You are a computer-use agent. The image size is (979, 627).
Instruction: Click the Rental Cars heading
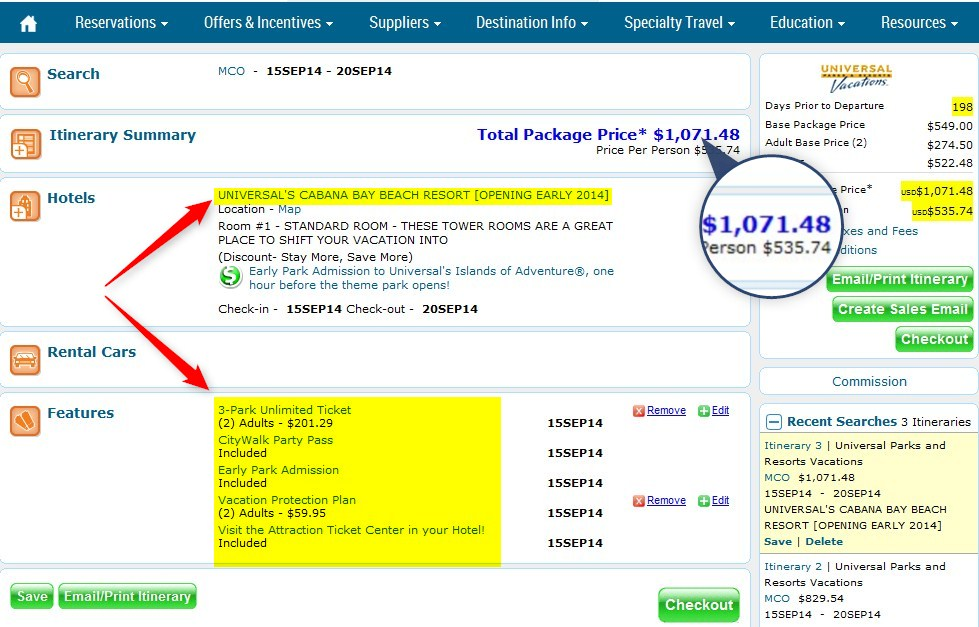click(92, 352)
